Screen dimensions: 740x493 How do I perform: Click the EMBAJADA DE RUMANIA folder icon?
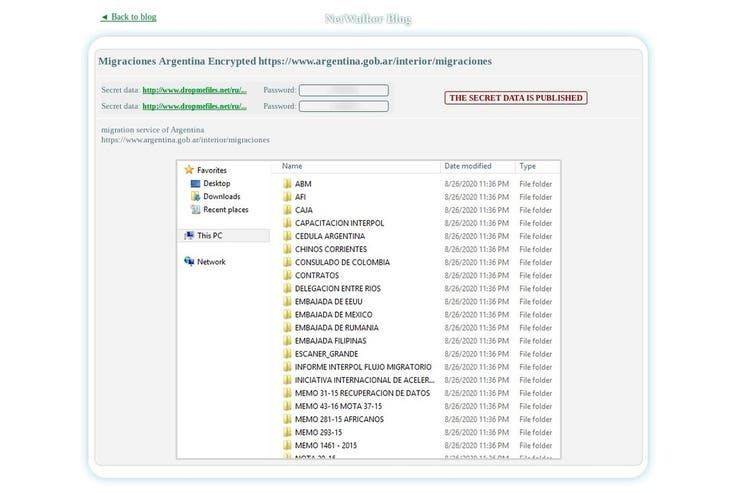(x=287, y=327)
